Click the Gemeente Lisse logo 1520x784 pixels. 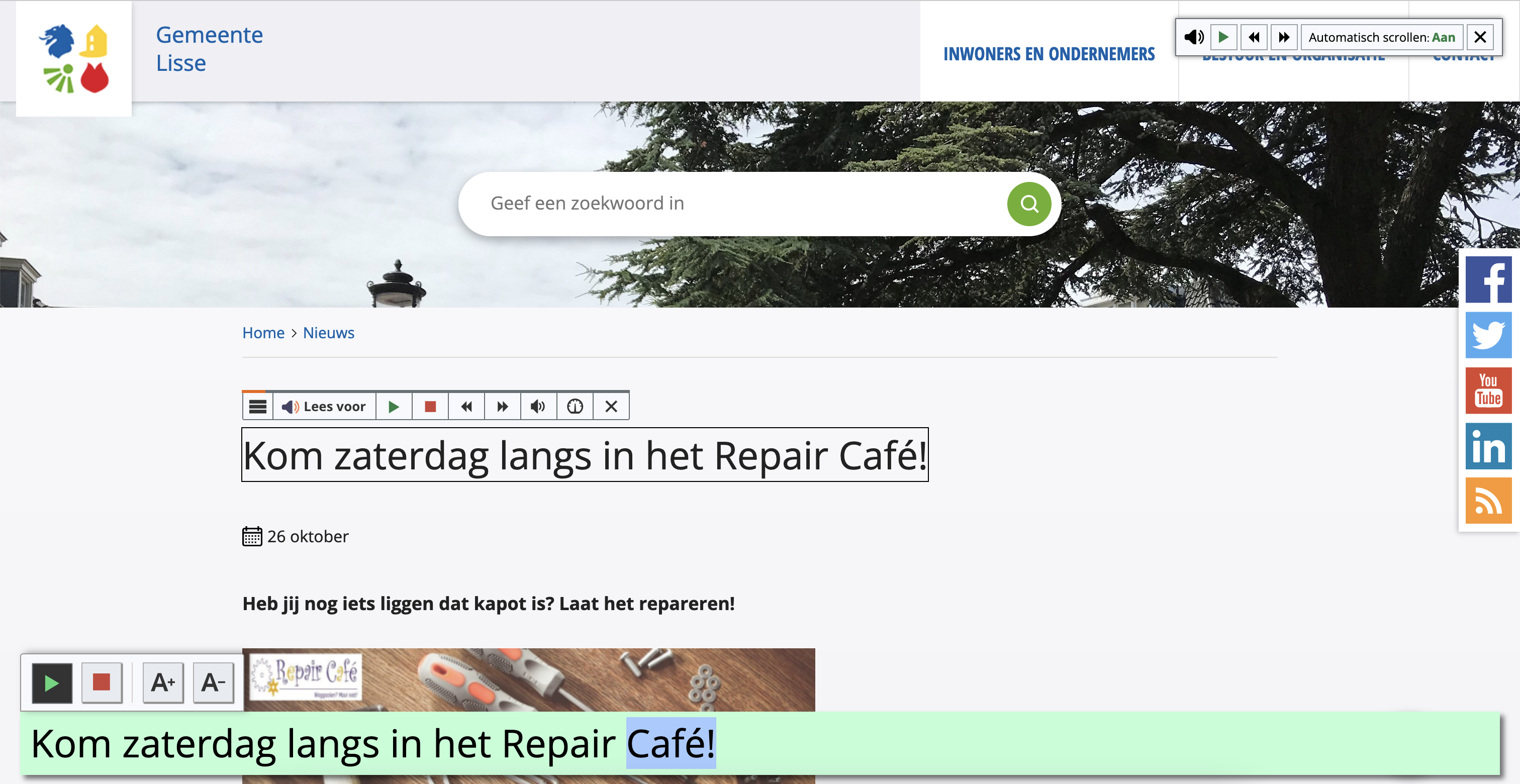(x=74, y=58)
